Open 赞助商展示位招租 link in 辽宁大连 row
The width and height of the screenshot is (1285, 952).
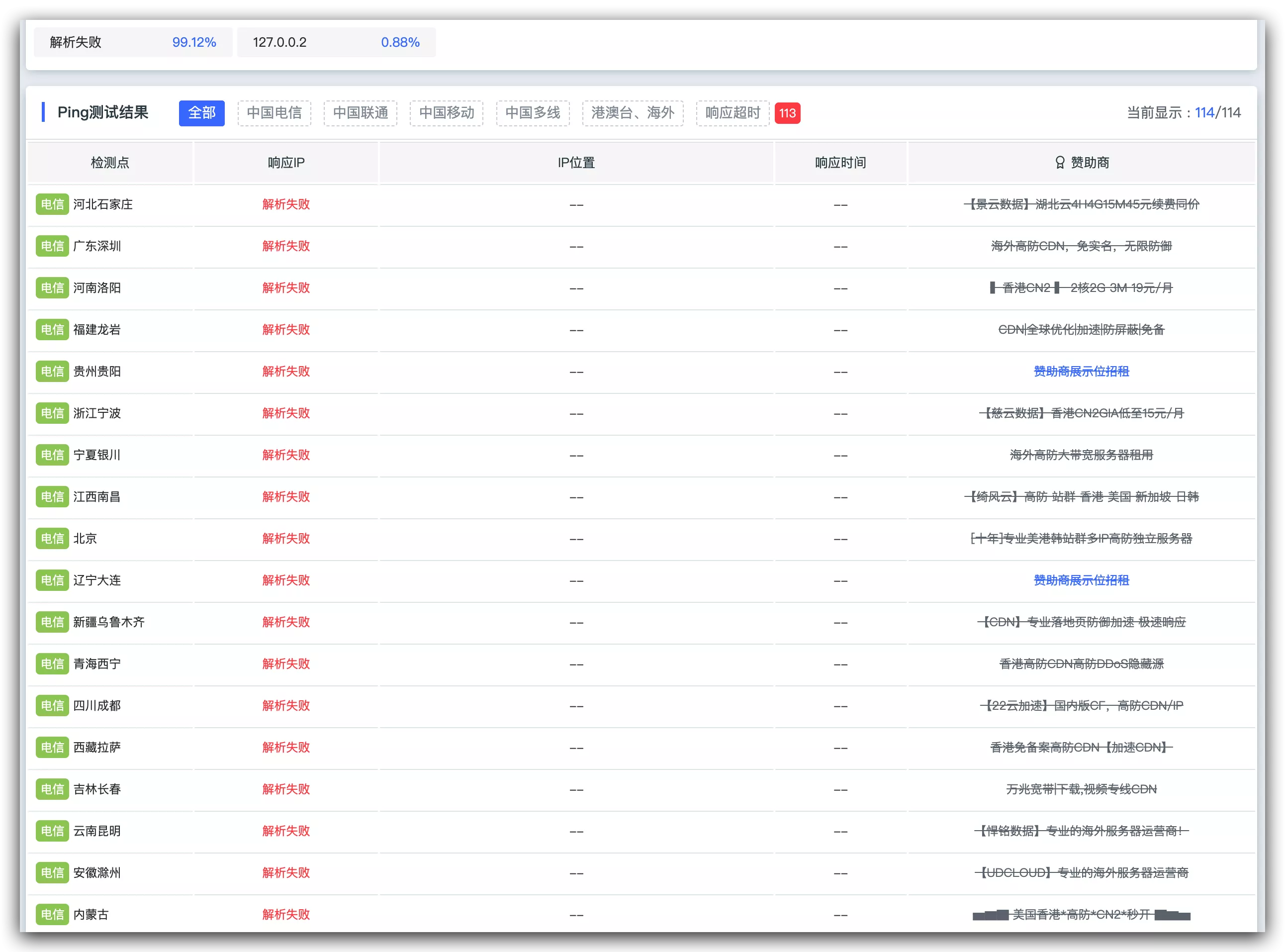1081,580
